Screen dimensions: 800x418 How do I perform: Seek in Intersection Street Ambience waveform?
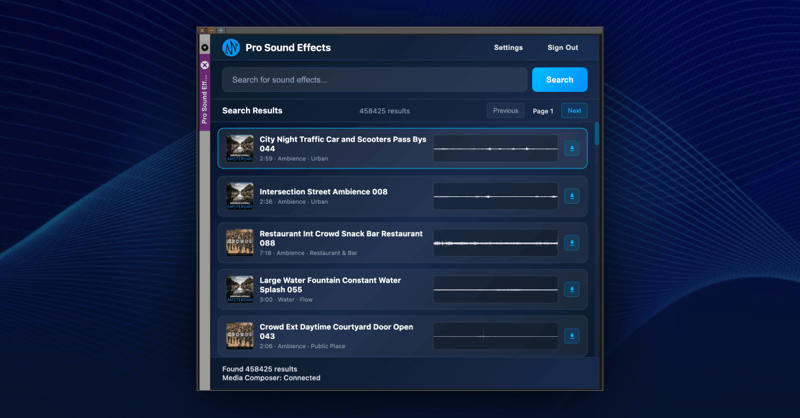point(495,196)
